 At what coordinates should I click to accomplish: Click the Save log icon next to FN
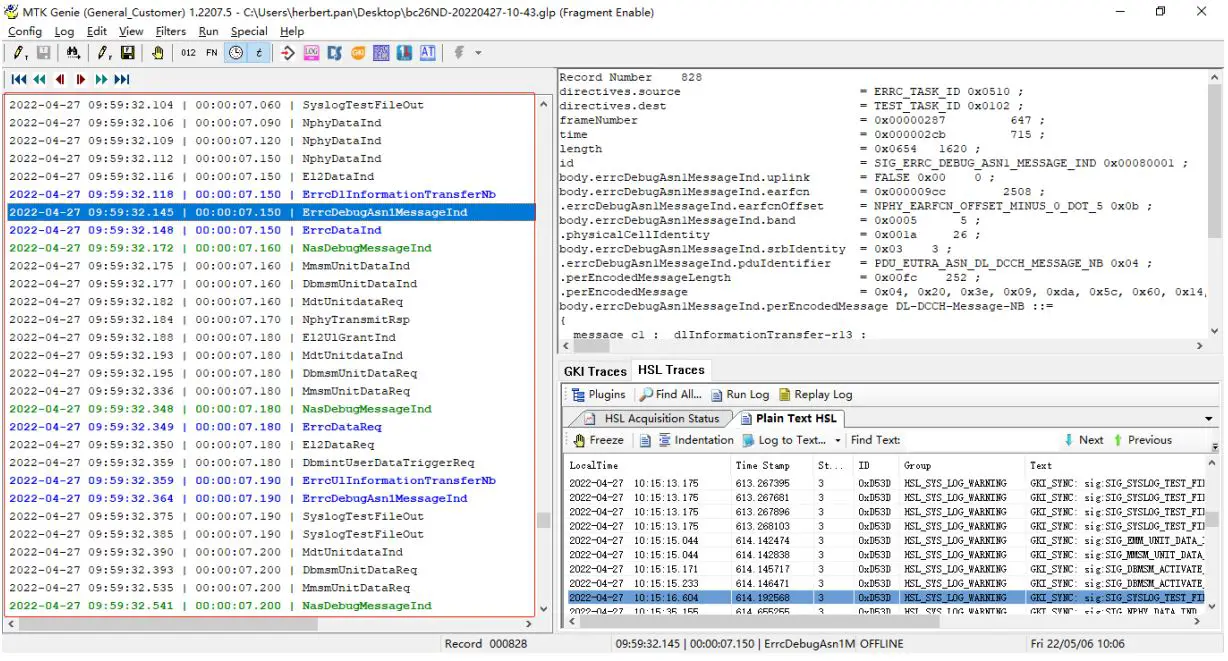[x=128, y=53]
